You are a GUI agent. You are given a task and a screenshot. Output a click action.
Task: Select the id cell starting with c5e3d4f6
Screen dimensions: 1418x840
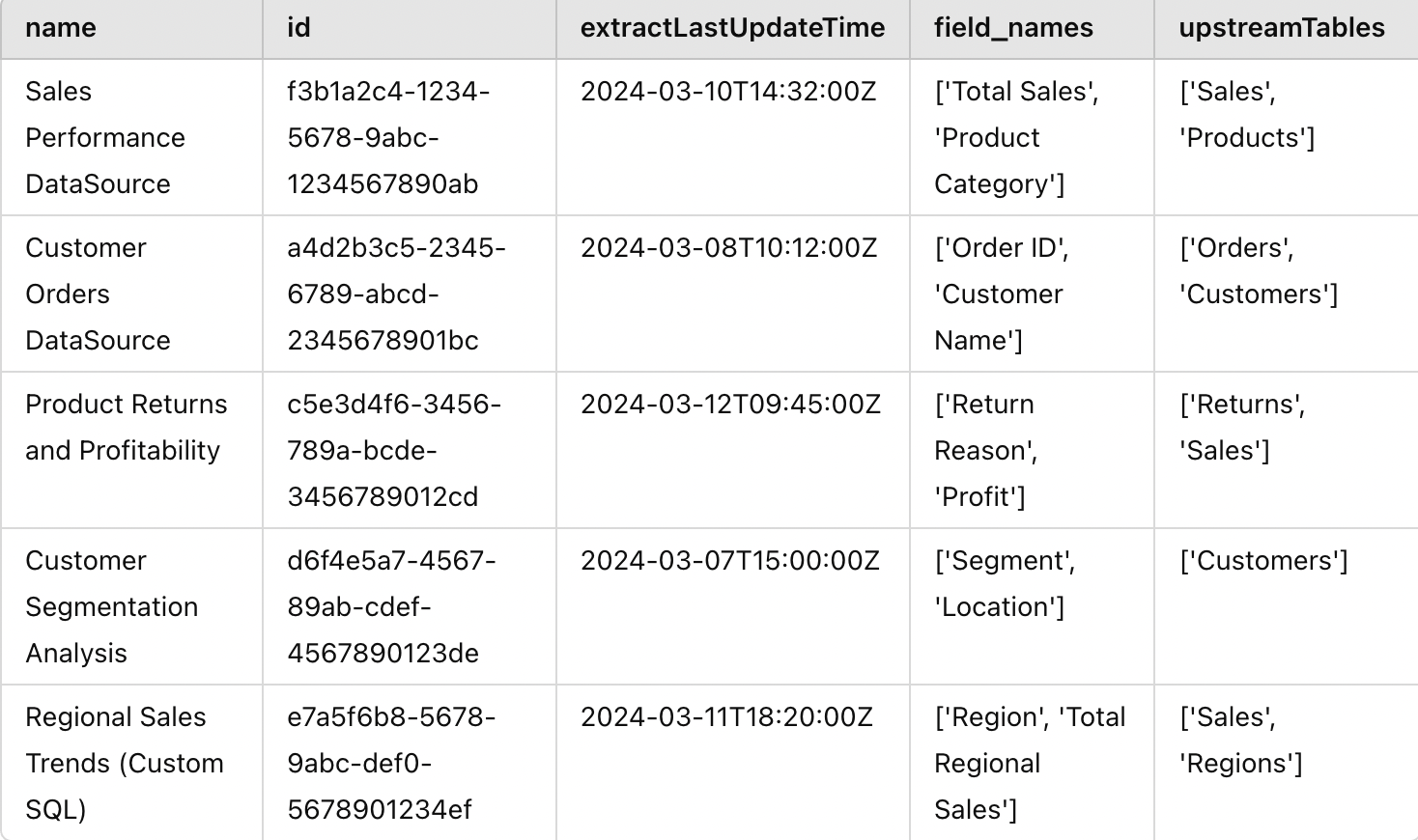coord(394,450)
